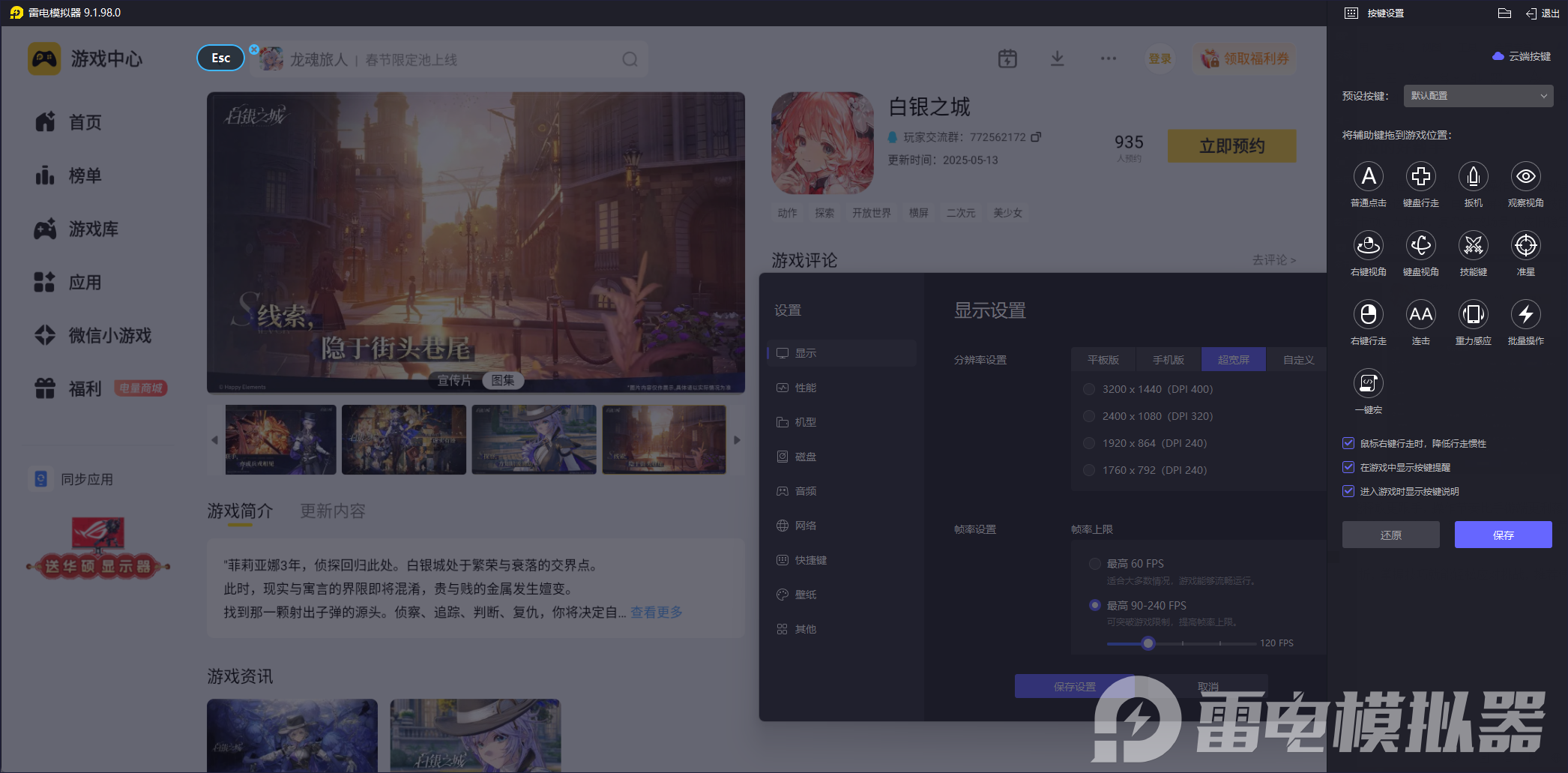This screenshot has height=773, width=1568.
Task: Go to 首页 home in sidebar
Action: (x=67, y=122)
